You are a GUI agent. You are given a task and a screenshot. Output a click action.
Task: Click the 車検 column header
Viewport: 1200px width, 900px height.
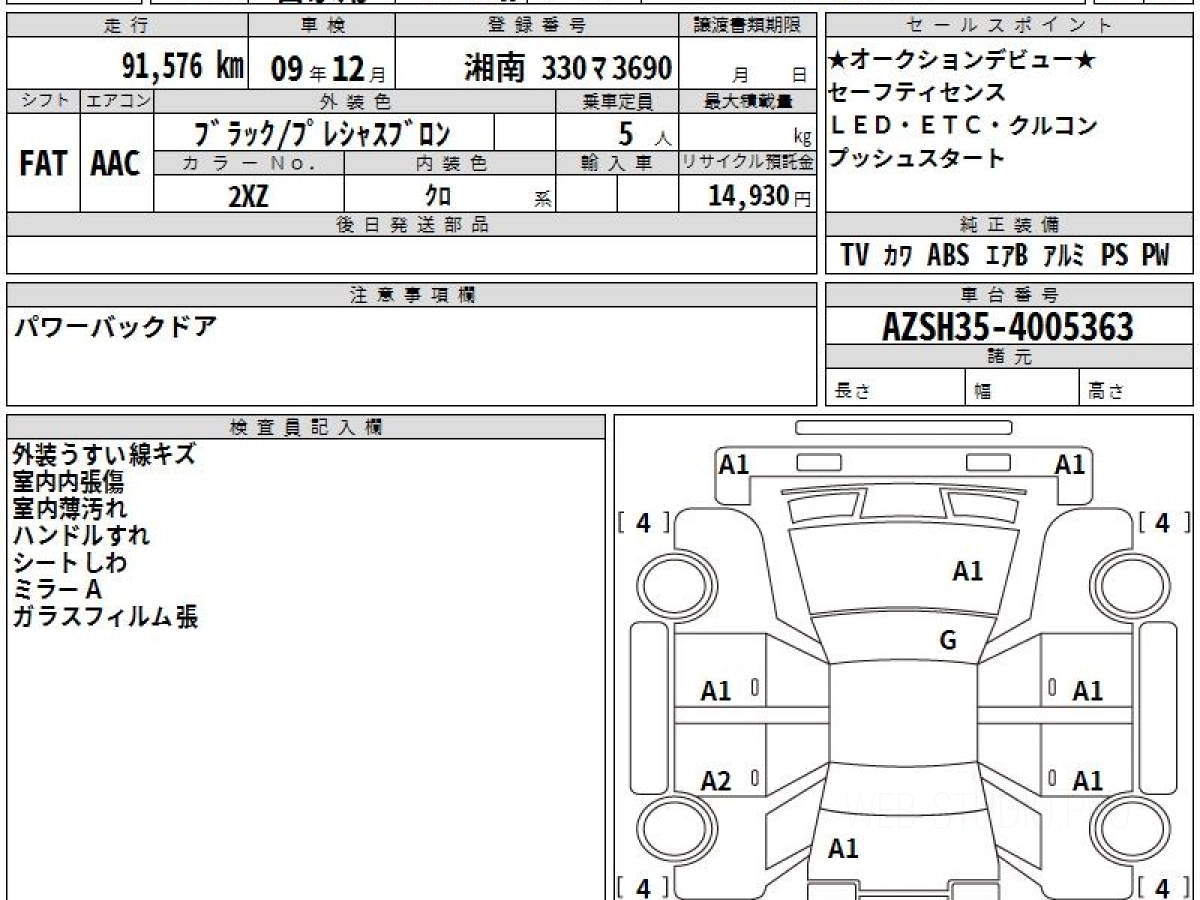(322, 25)
